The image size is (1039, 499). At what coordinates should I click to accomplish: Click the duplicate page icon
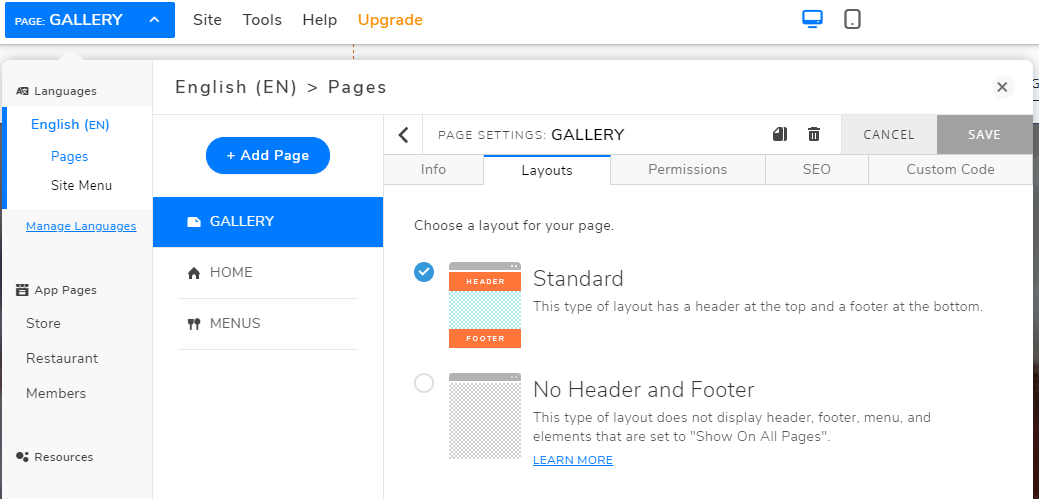(781, 134)
